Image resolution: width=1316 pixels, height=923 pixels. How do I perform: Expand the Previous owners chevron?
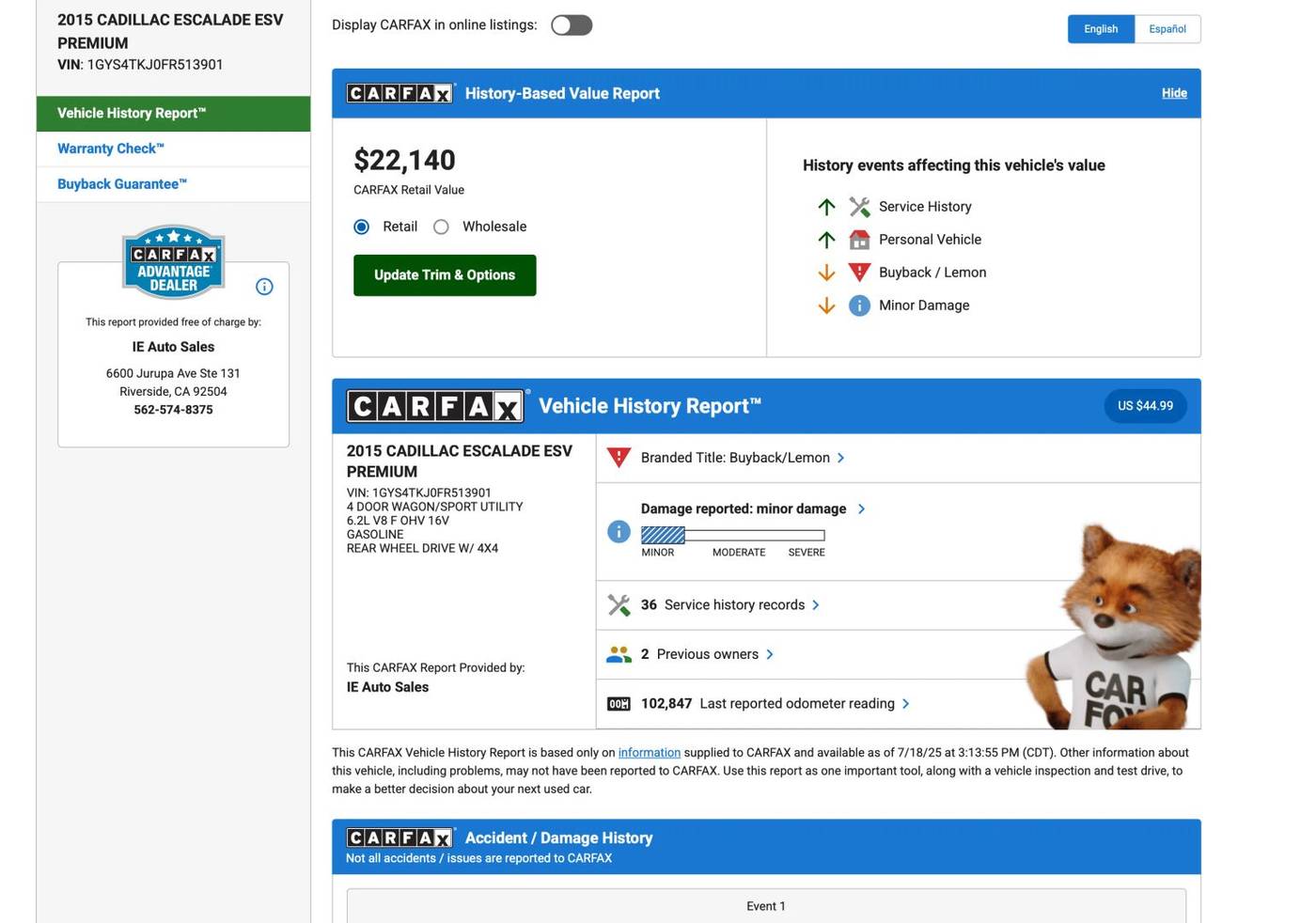(x=769, y=654)
